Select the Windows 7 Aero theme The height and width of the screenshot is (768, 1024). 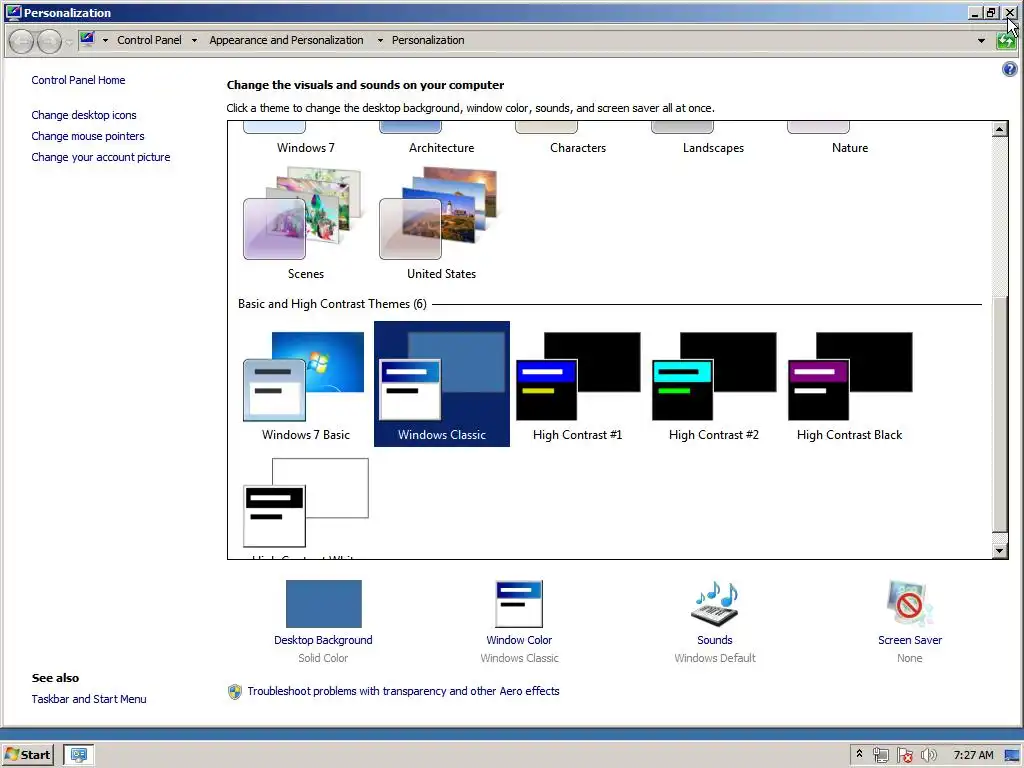coord(305,138)
